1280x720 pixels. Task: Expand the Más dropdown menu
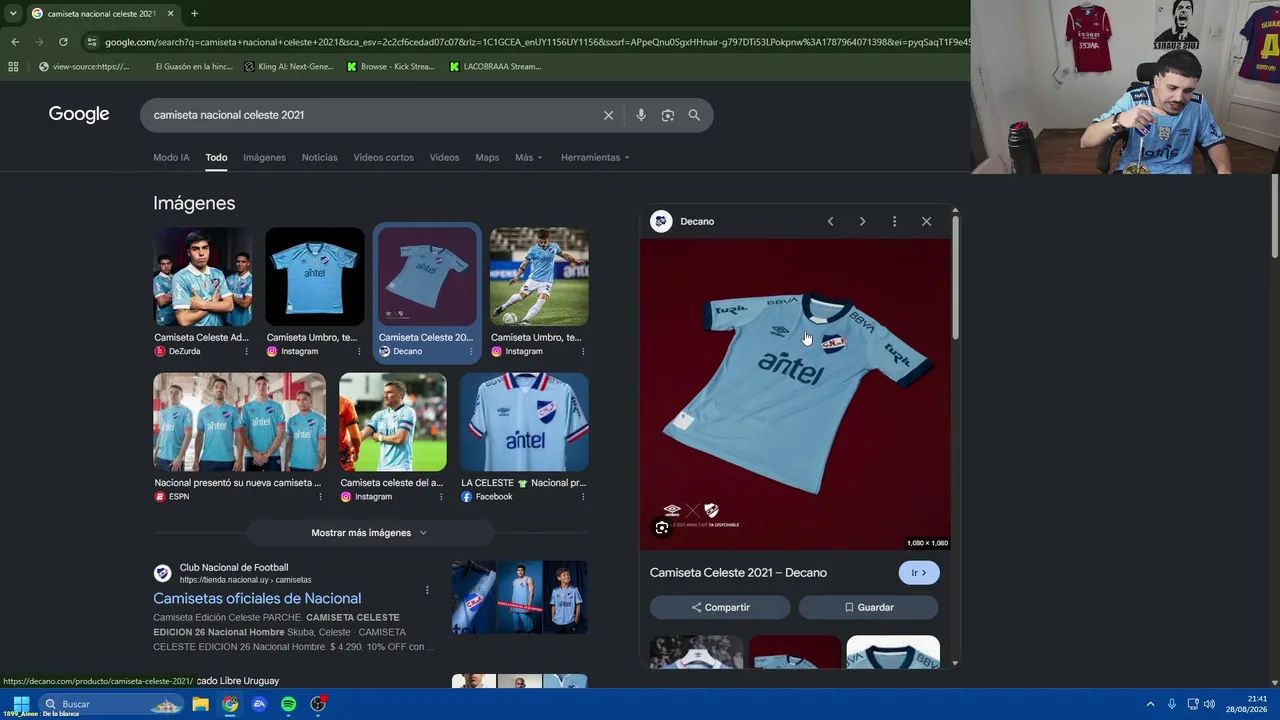[528, 157]
